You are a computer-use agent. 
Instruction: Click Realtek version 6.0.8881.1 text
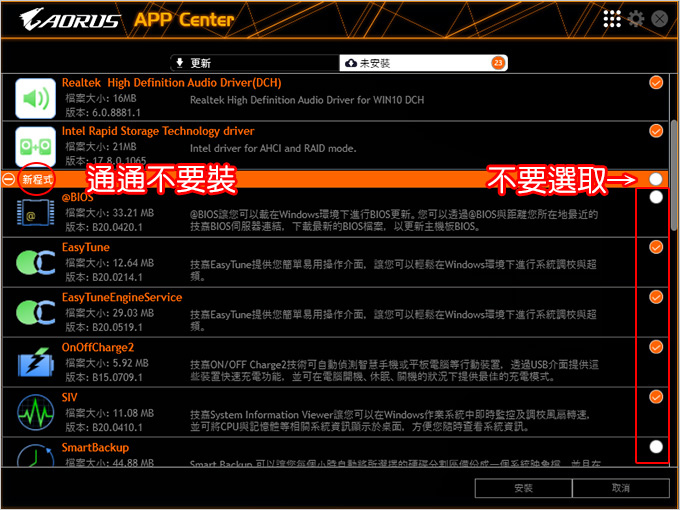click(x=103, y=113)
